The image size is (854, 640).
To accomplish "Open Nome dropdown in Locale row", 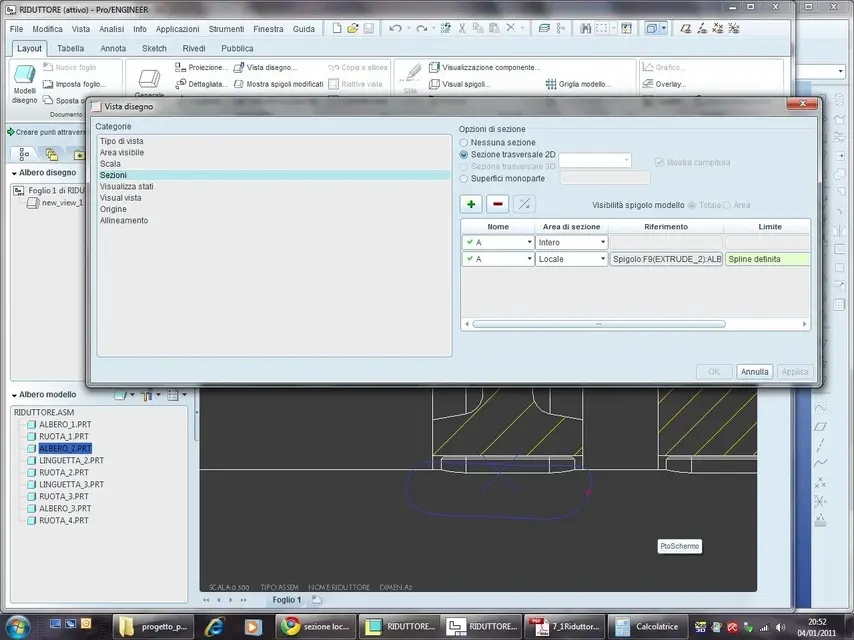I will click(x=529, y=259).
